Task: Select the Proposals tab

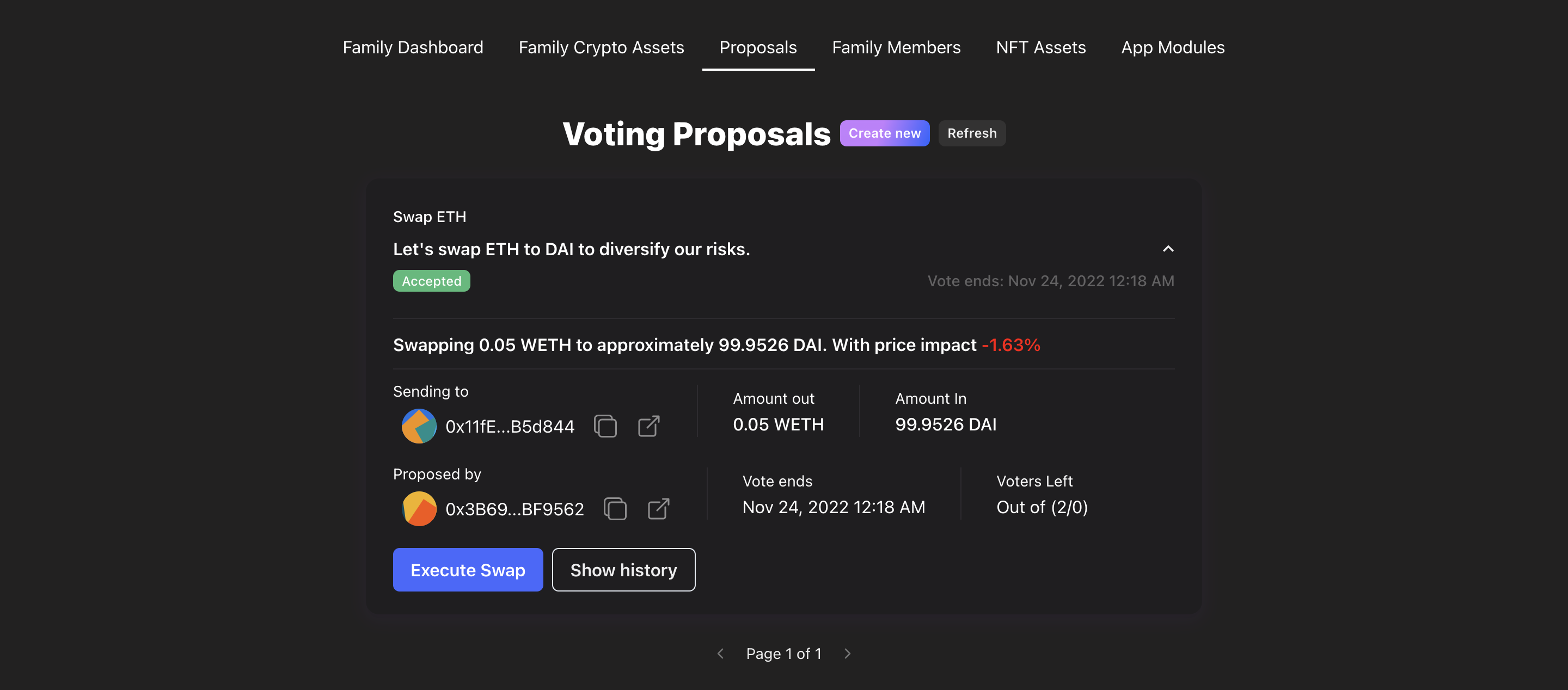Action: pos(758,47)
